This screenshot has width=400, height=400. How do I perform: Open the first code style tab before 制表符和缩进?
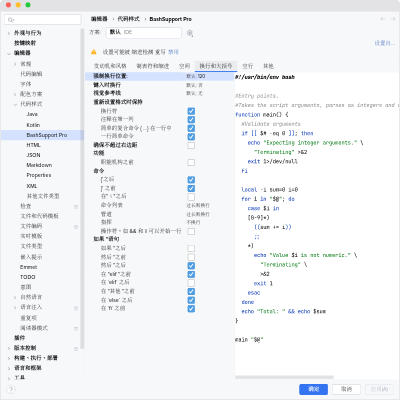tap(110, 66)
